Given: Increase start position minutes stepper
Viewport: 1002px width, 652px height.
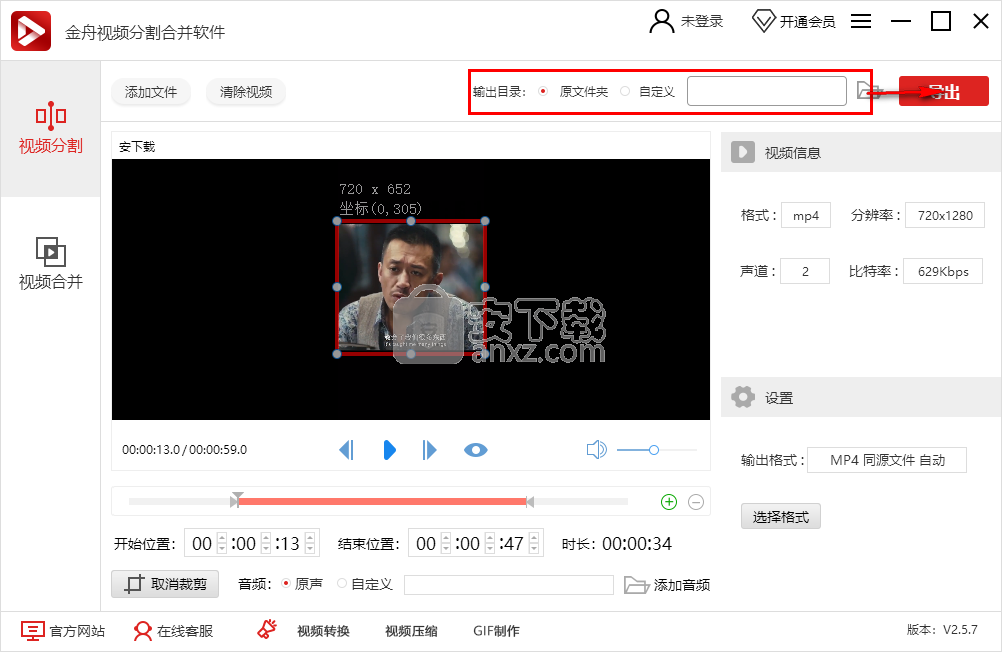Looking at the screenshot, I should click(x=266, y=538).
